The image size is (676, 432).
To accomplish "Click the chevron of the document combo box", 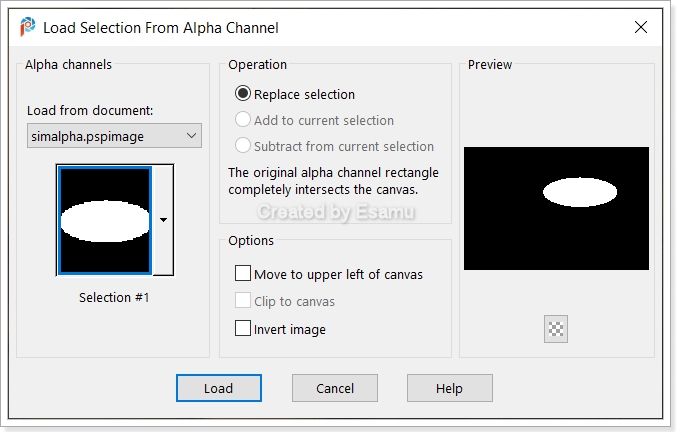I will pos(191,136).
